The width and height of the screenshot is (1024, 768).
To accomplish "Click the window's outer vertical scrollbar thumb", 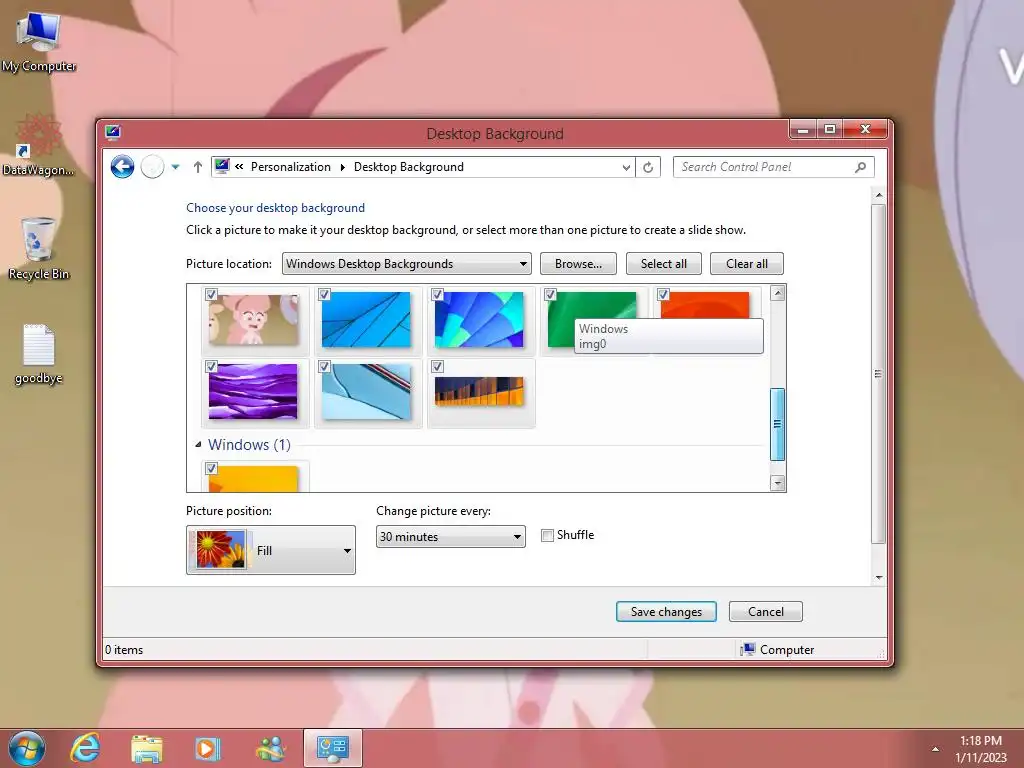I will click(x=878, y=374).
